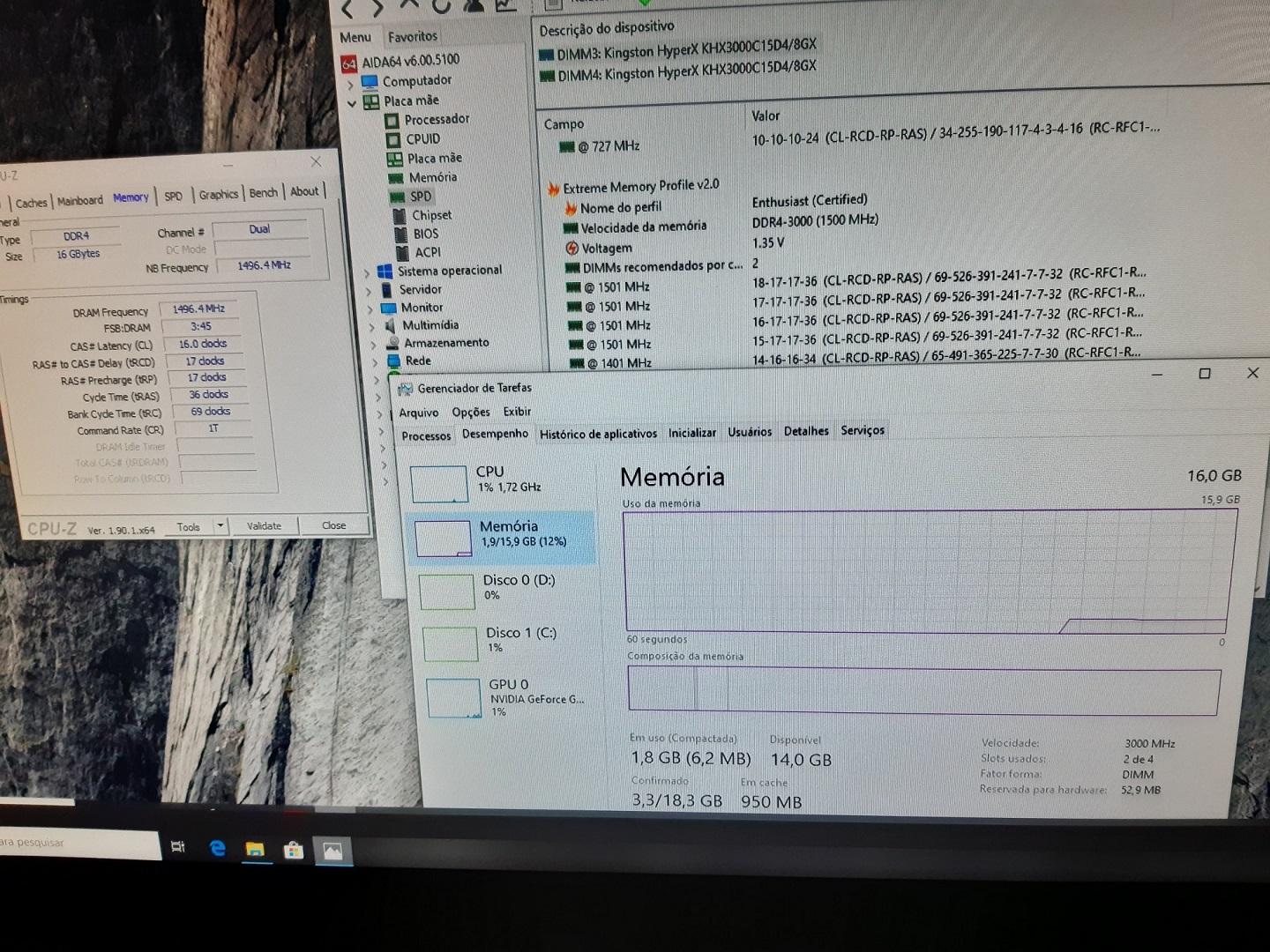Open the Graphics tab in CPU-Z

pyautogui.click(x=218, y=195)
